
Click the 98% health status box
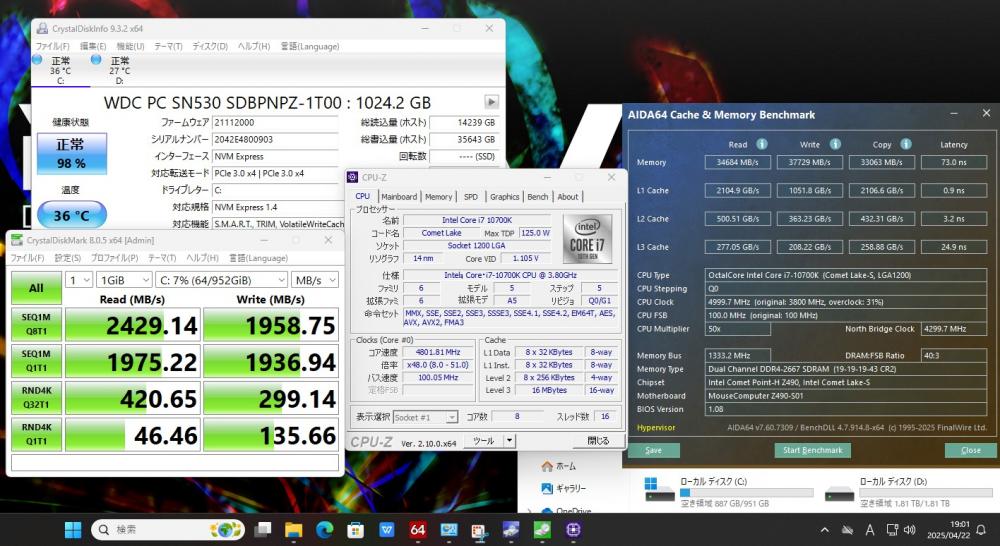coord(71,154)
